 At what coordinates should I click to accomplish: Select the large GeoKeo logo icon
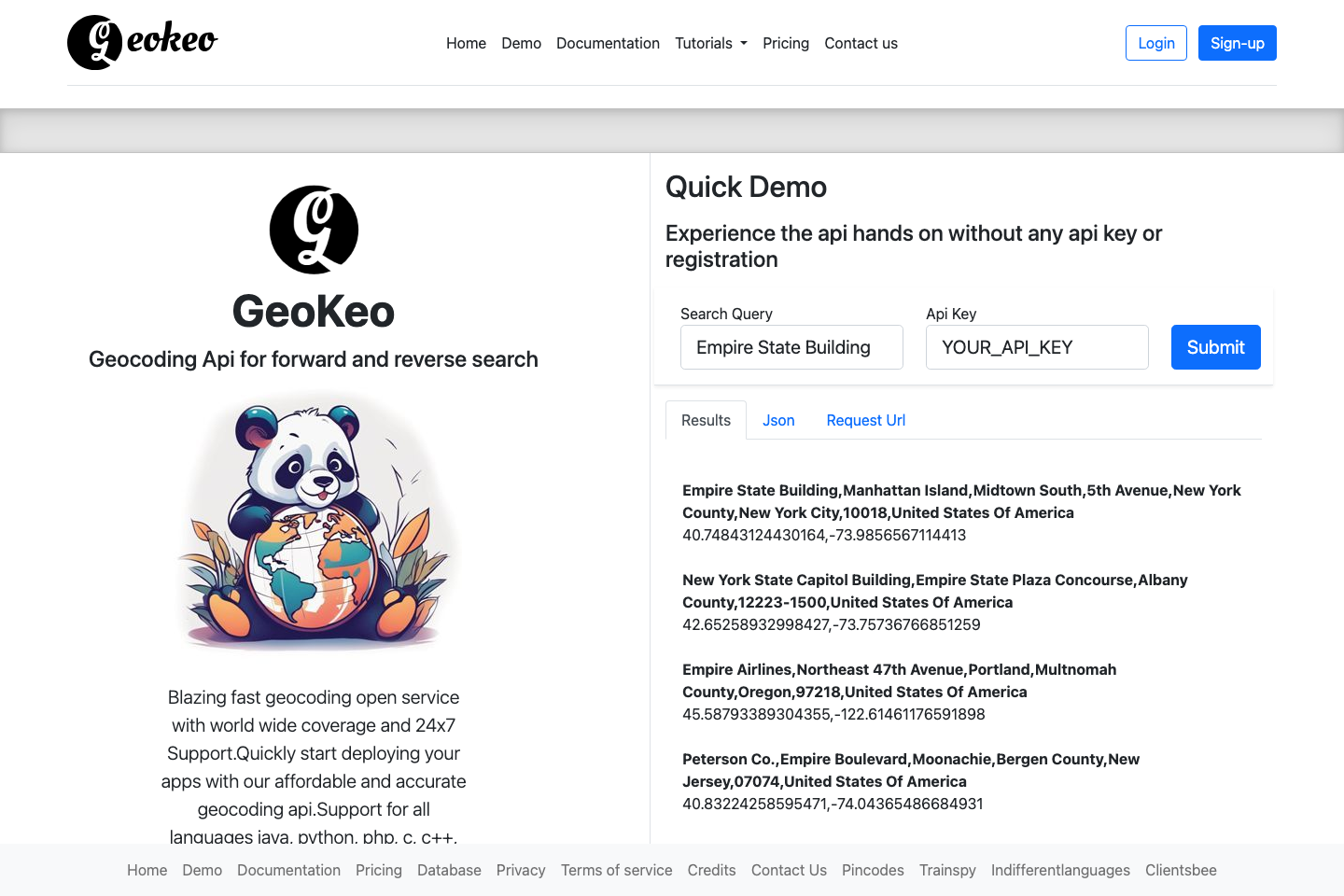click(x=314, y=230)
